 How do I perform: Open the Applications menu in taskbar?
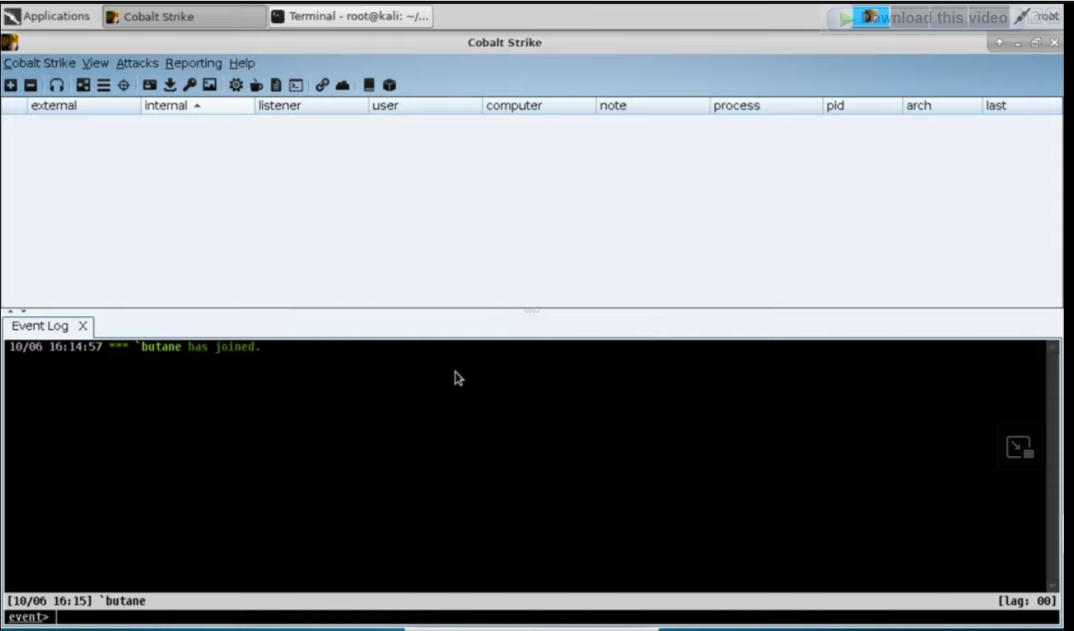tap(47, 16)
